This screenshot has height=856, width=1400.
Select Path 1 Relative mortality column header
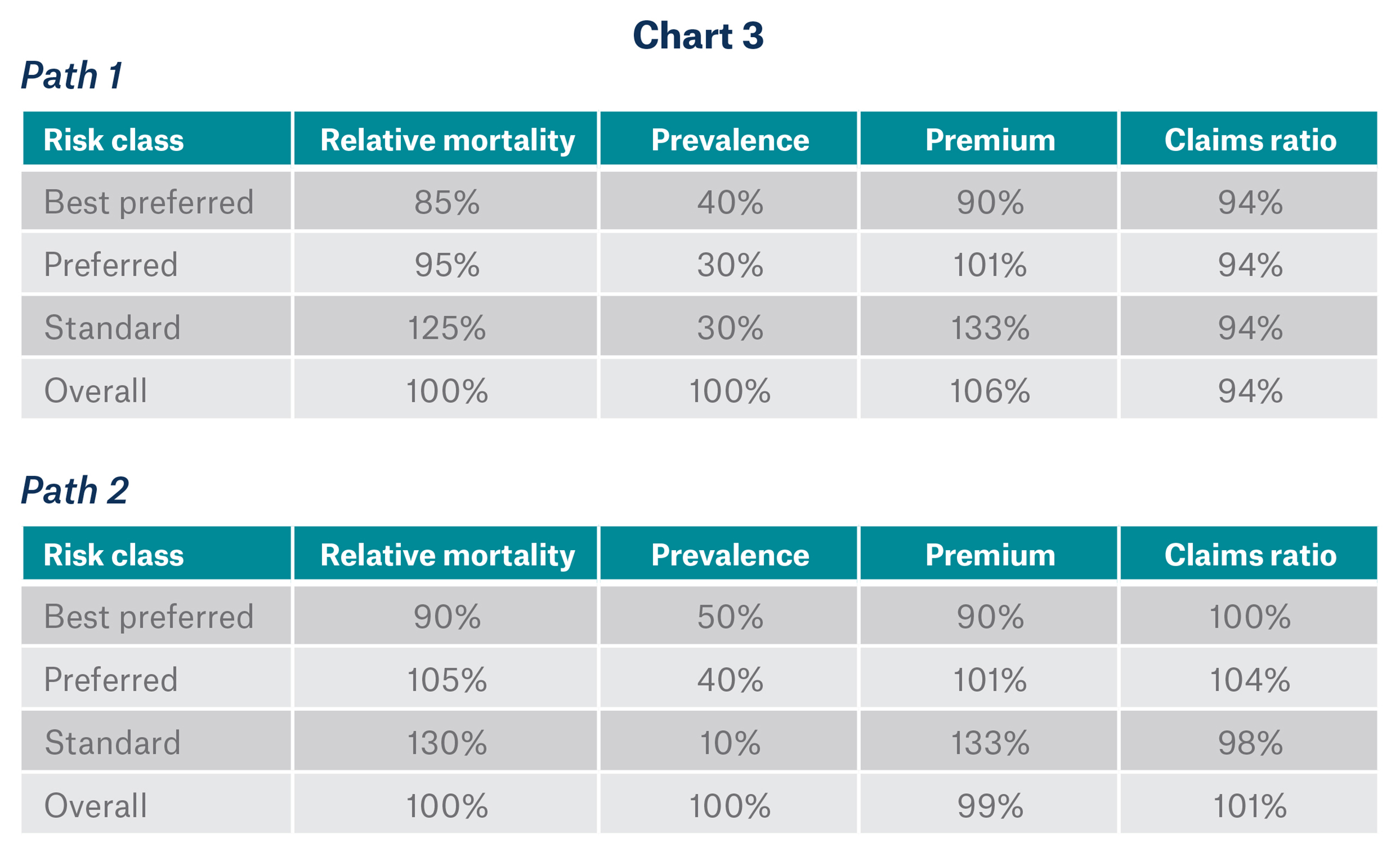[447, 140]
